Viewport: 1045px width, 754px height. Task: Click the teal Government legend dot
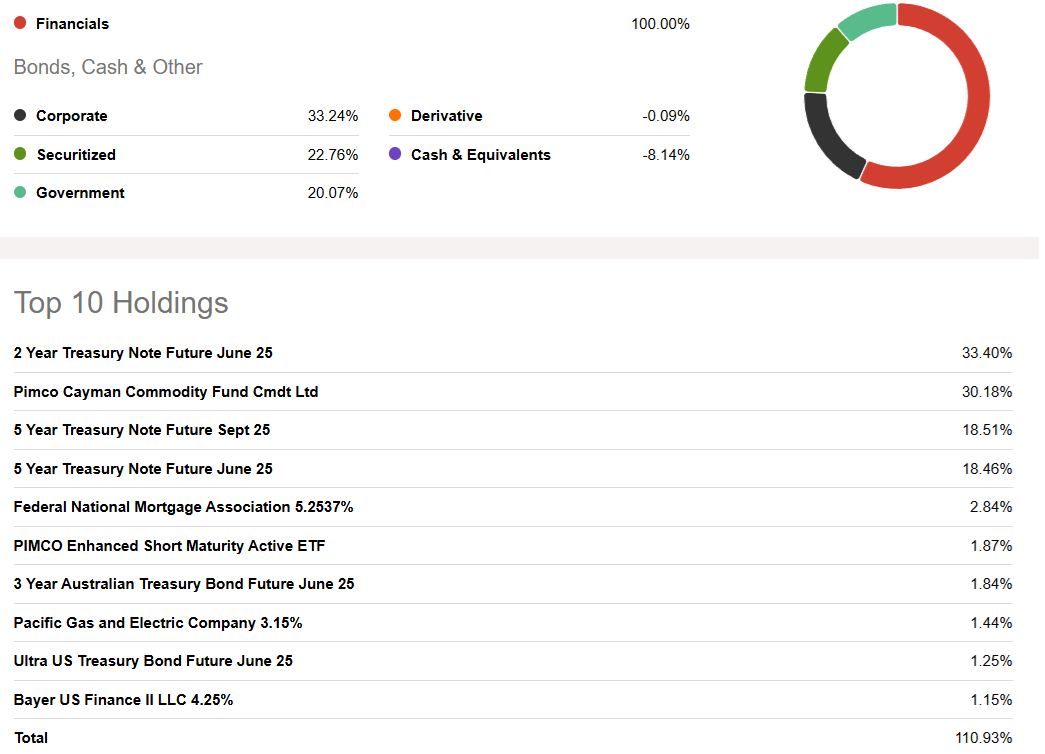point(20,192)
